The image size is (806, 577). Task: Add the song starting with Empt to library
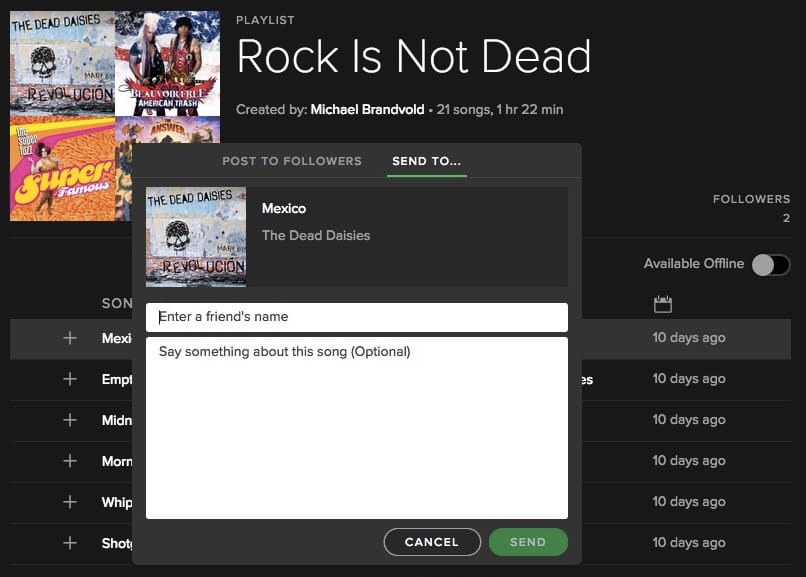click(x=70, y=378)
